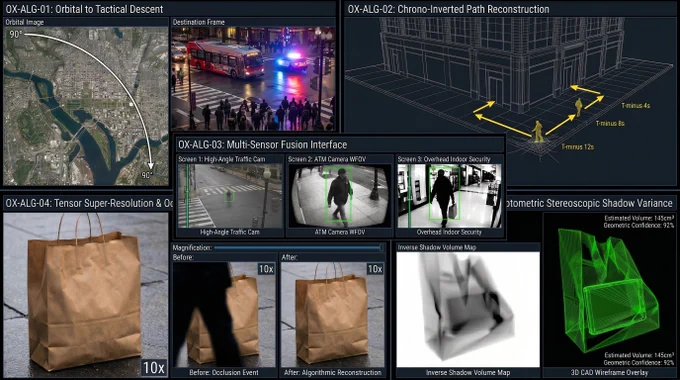
Task: Click the Orbital Image satellite map
Action: (86, 106)
